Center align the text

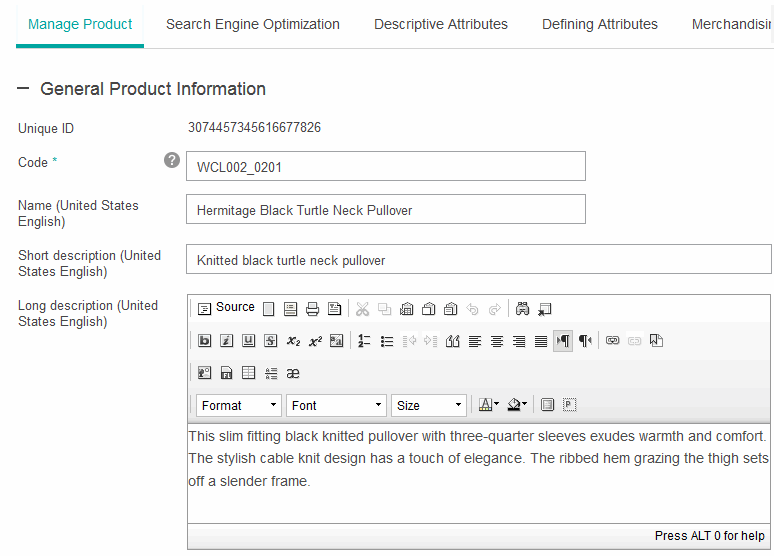pos(497,341)
